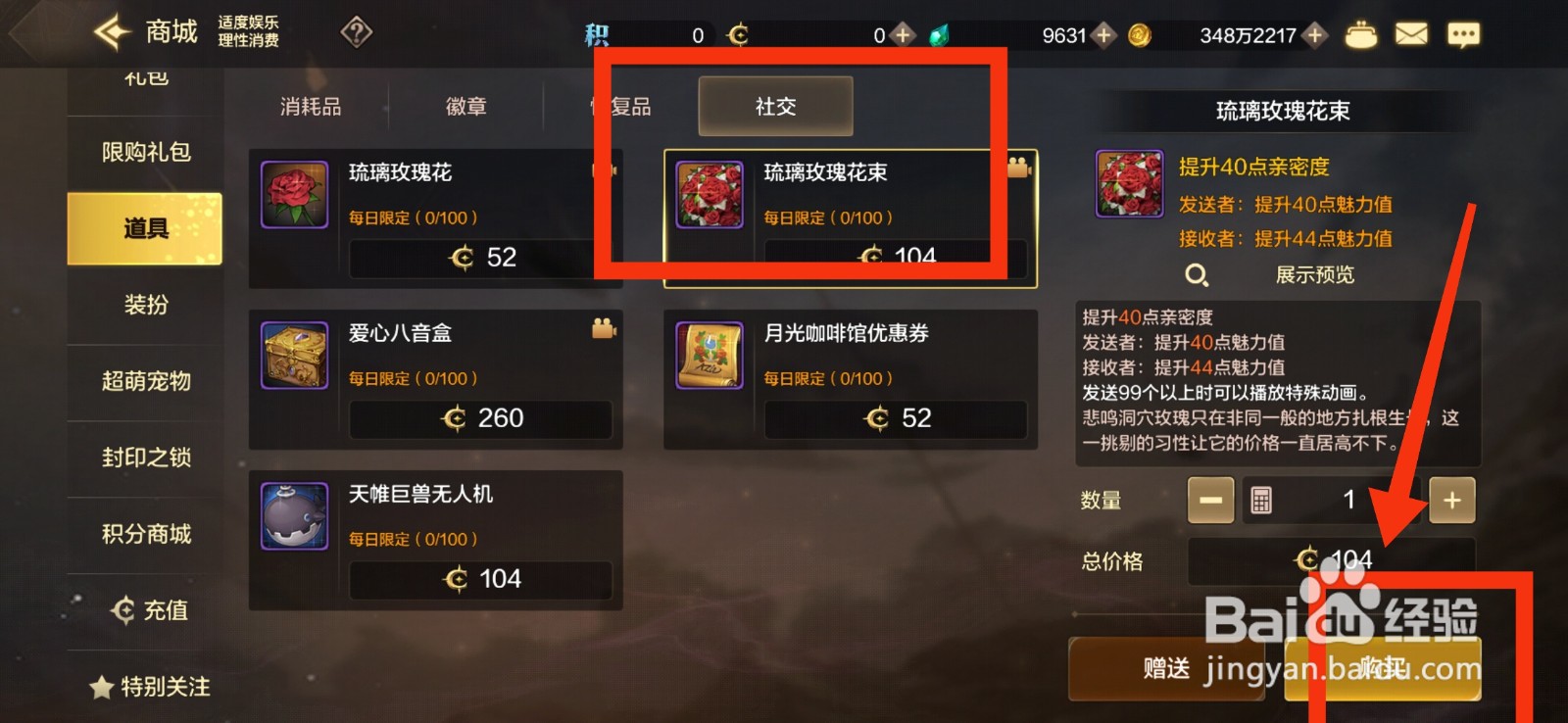Image resolution: width=1568 pixels, height=723 pixels.
Task: Open the mail envelope icon
Action: pyautogui.click(x=1411, y=35)
